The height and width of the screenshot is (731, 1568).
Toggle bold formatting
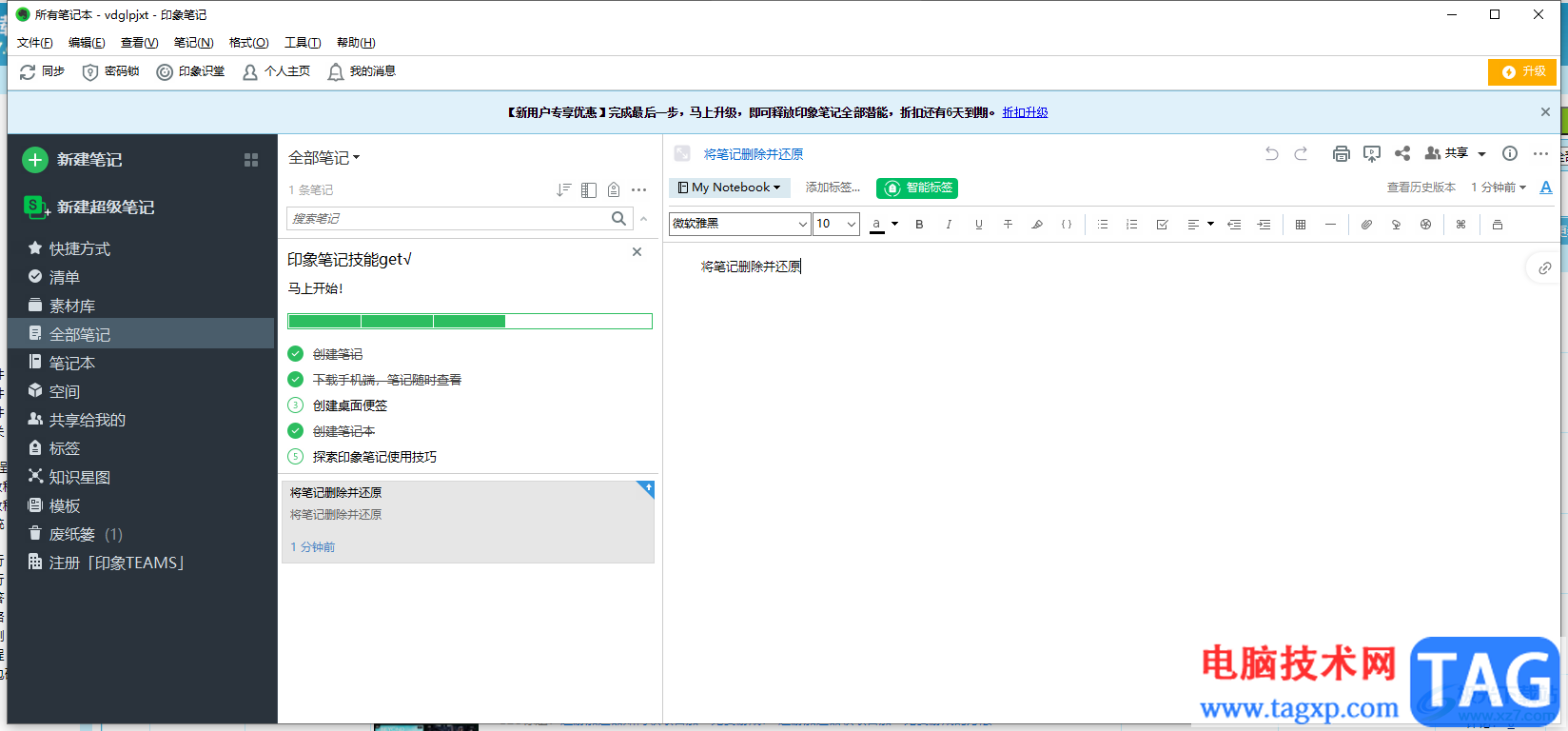point(919,225)
